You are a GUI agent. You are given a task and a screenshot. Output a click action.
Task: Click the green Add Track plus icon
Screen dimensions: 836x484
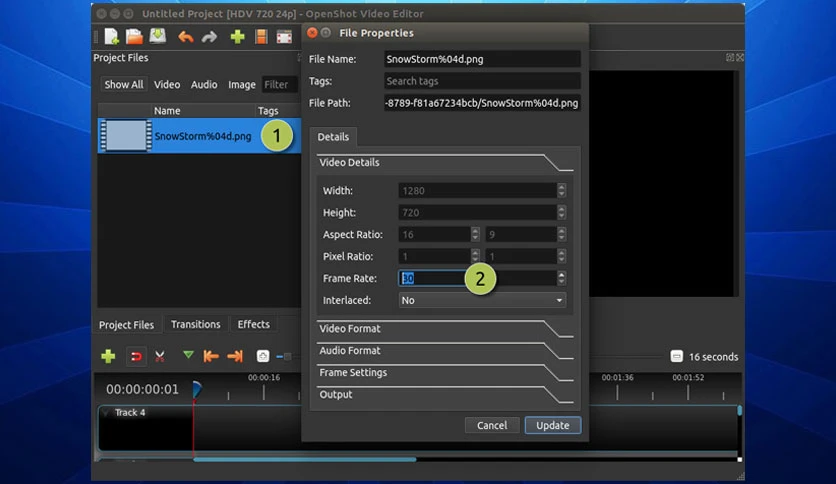click(x=108, y=356)
